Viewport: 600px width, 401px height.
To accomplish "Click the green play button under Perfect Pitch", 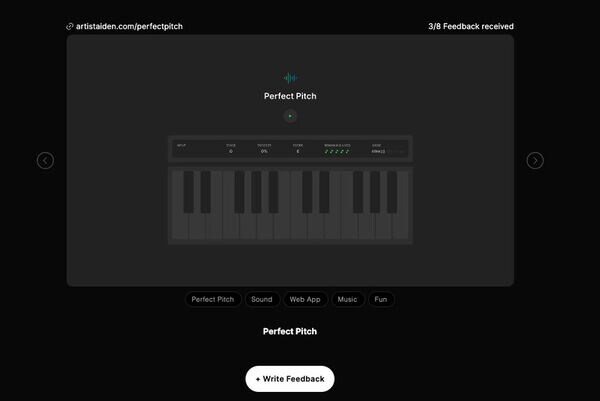I will 290,116.
